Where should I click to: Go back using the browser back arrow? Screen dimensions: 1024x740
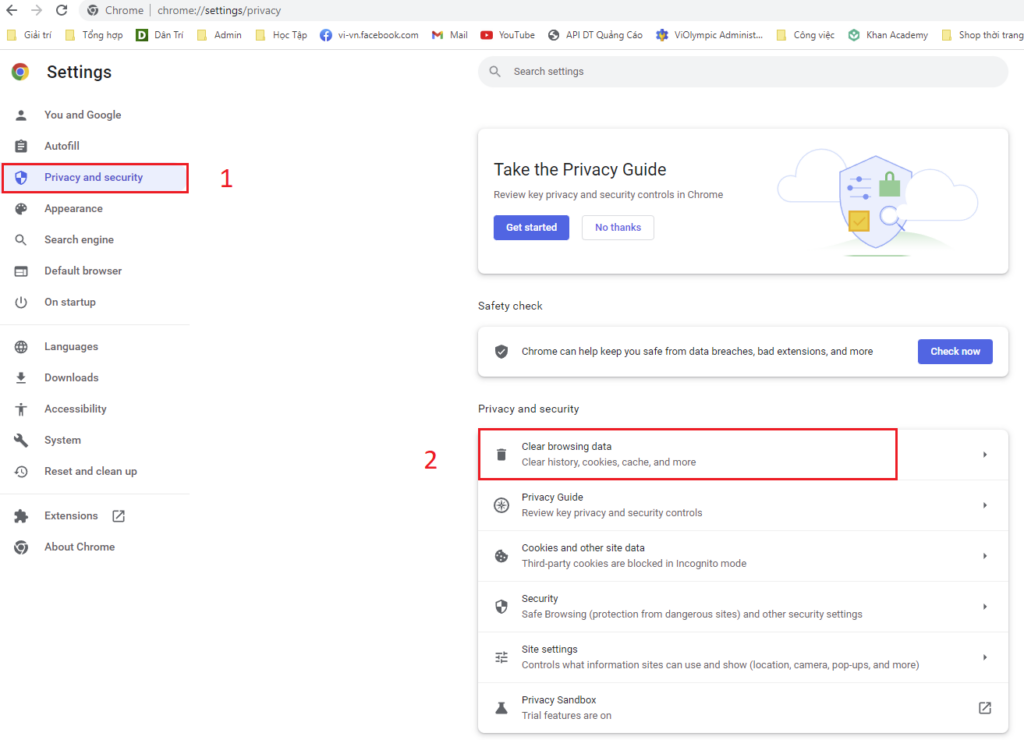11,10
